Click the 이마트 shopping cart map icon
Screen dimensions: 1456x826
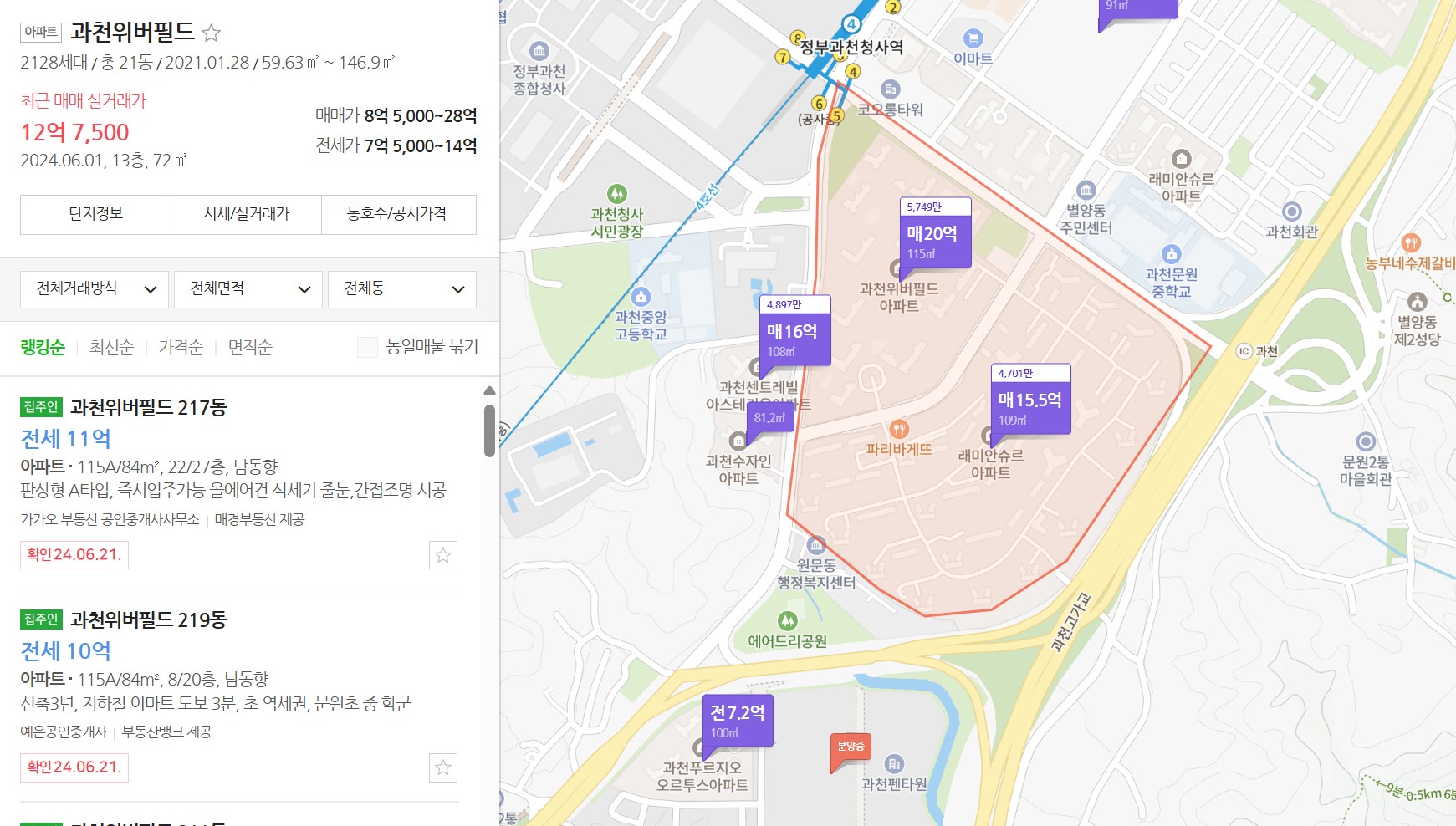tap(973, 38)
